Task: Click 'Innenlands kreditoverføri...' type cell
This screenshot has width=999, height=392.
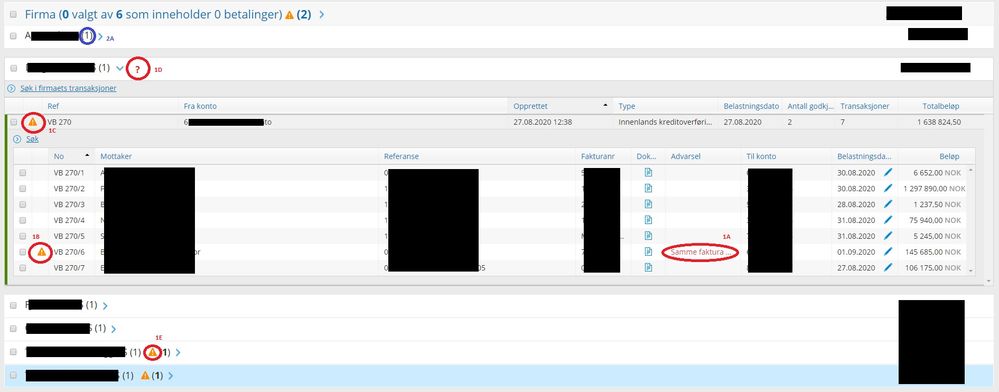Action: [665, 122]
